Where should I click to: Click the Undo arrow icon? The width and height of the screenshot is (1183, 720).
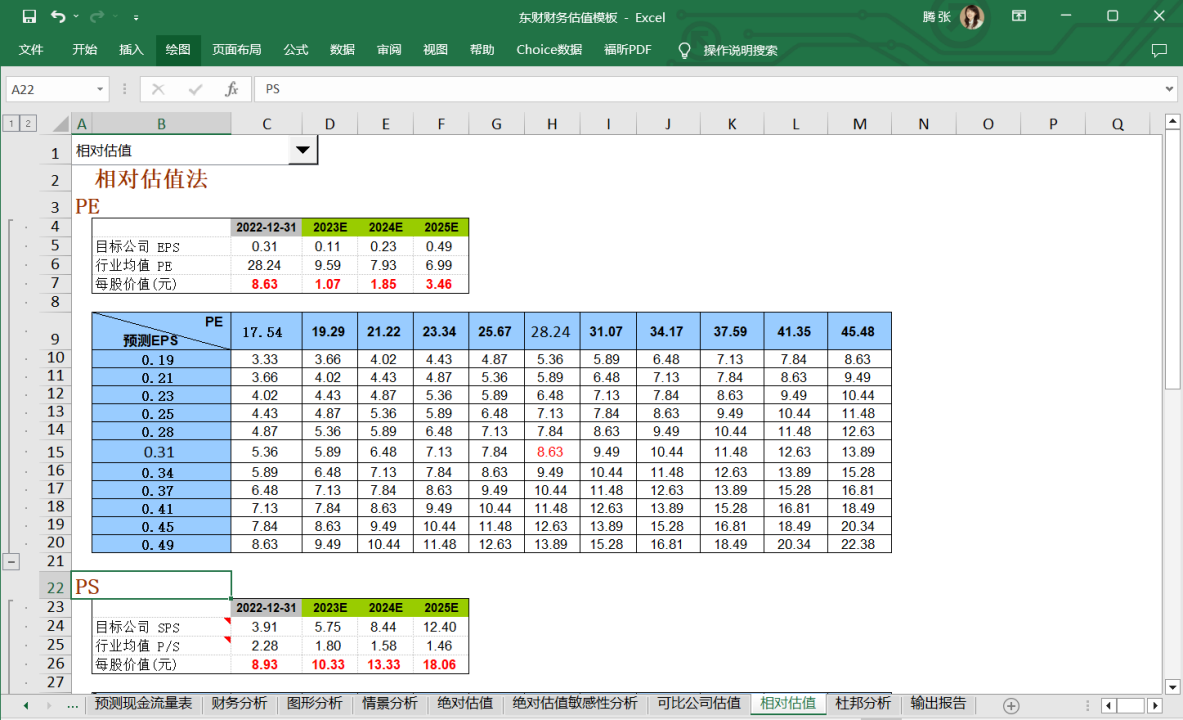pyautogui.click(x=57, y=17)
